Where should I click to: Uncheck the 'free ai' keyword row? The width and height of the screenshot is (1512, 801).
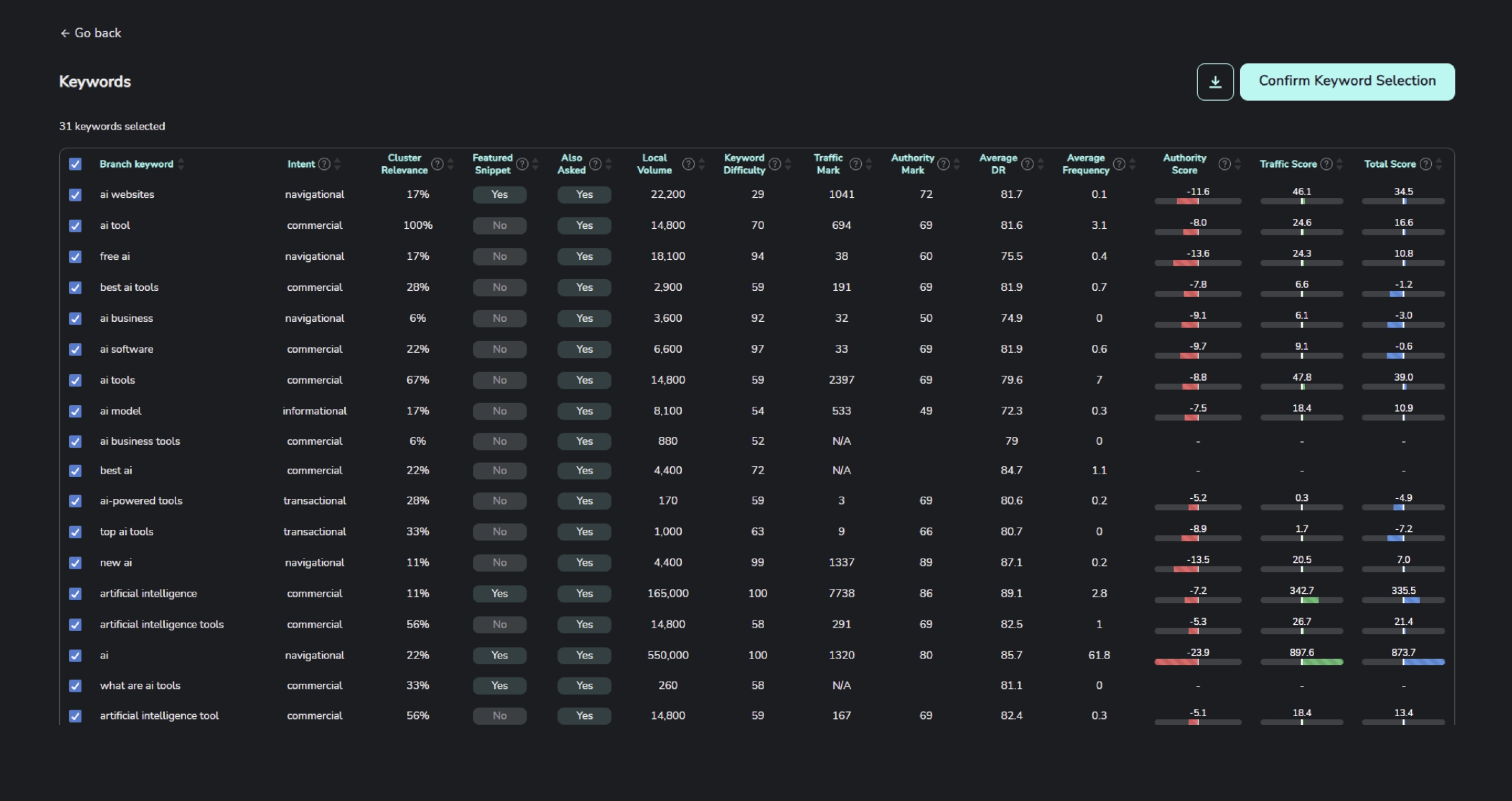pos(75,256)
